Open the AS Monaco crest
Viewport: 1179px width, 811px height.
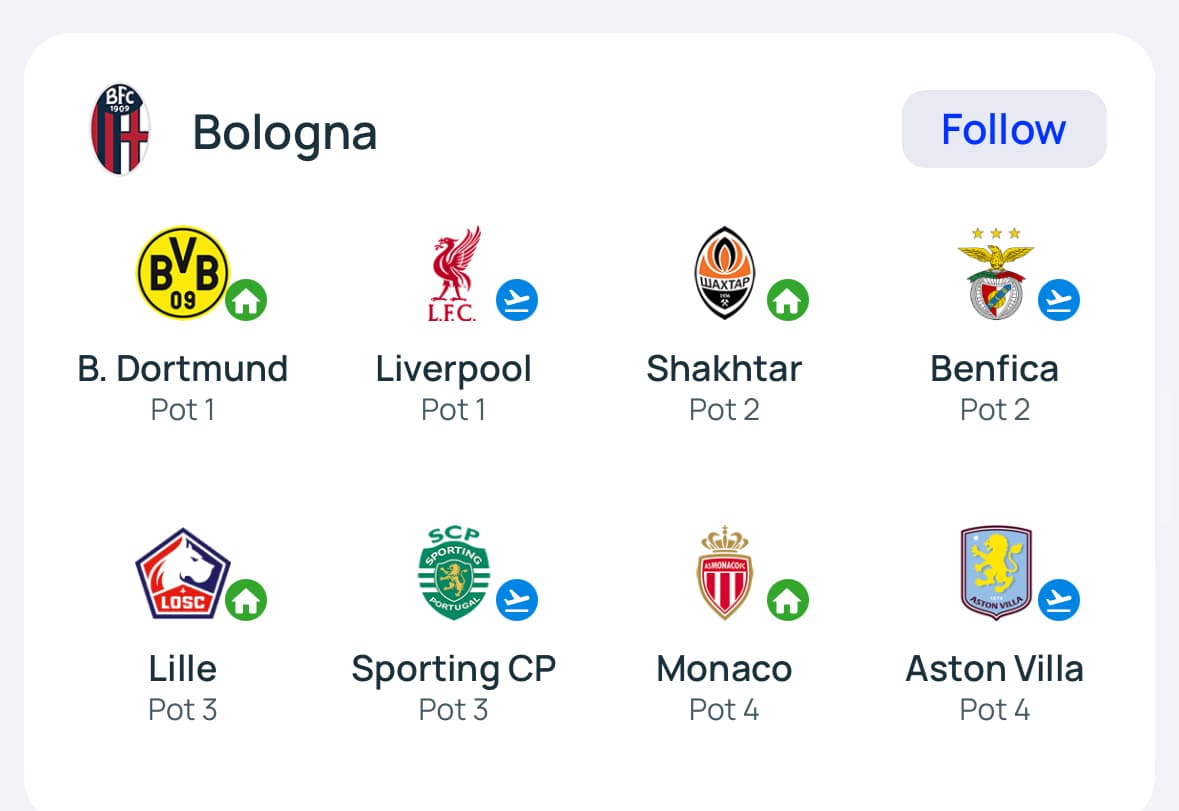tap(724, 573)
